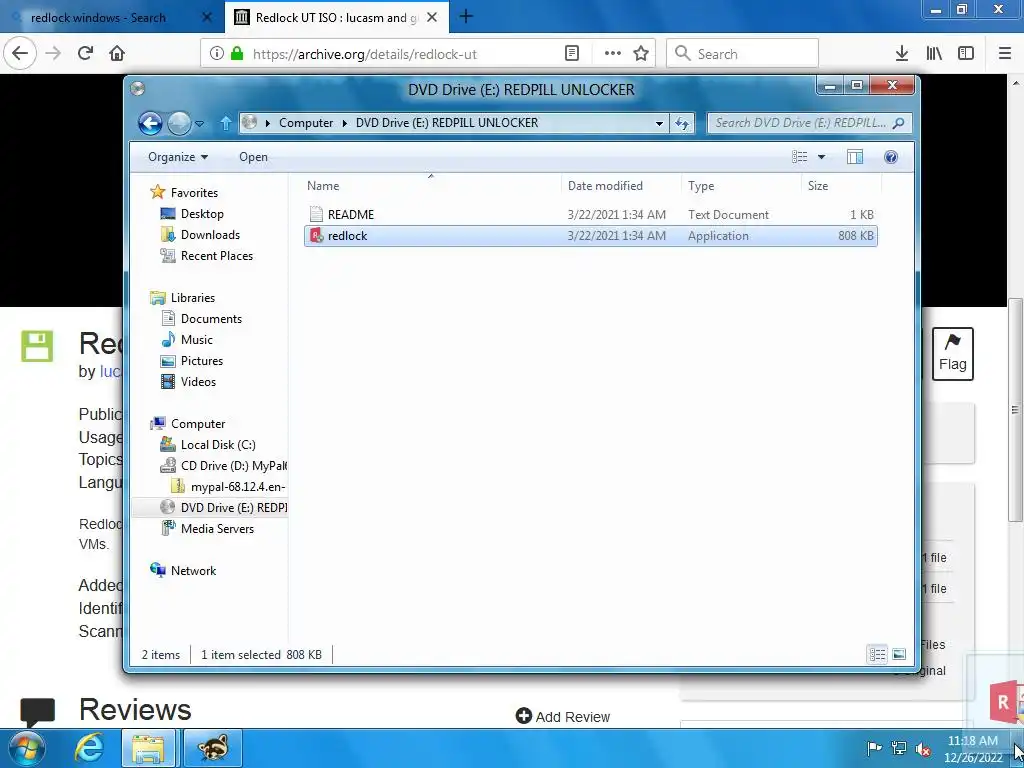Open a new browser tab
This screenshot has width=1024, height=768.
tap(466, 16)
